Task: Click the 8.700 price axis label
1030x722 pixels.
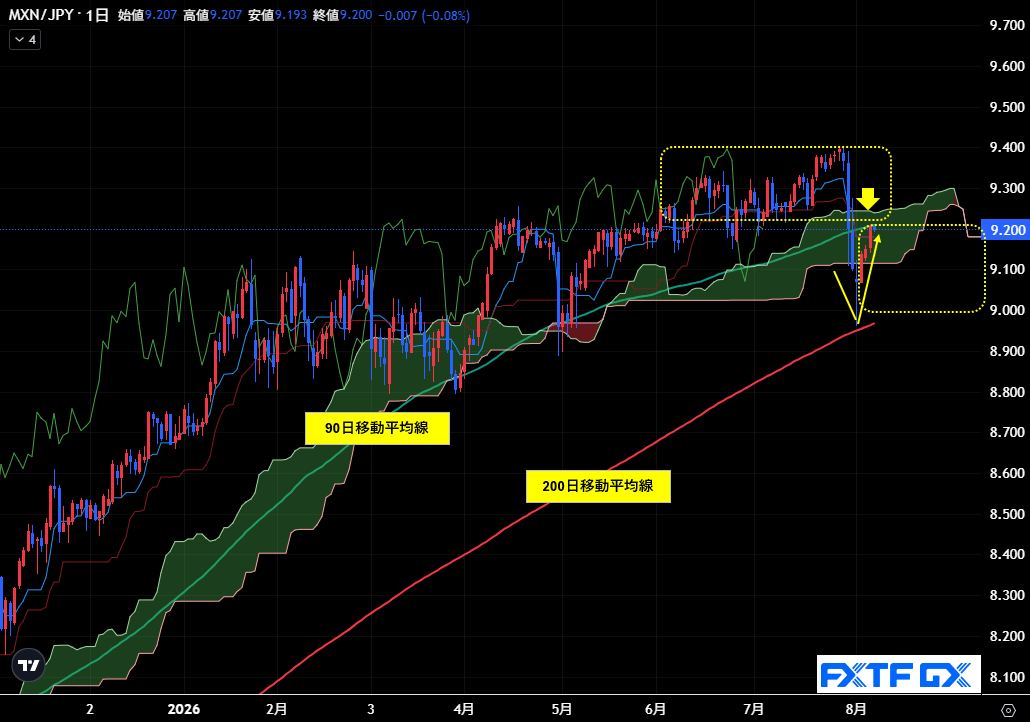Action: (x=1007, y=432)
